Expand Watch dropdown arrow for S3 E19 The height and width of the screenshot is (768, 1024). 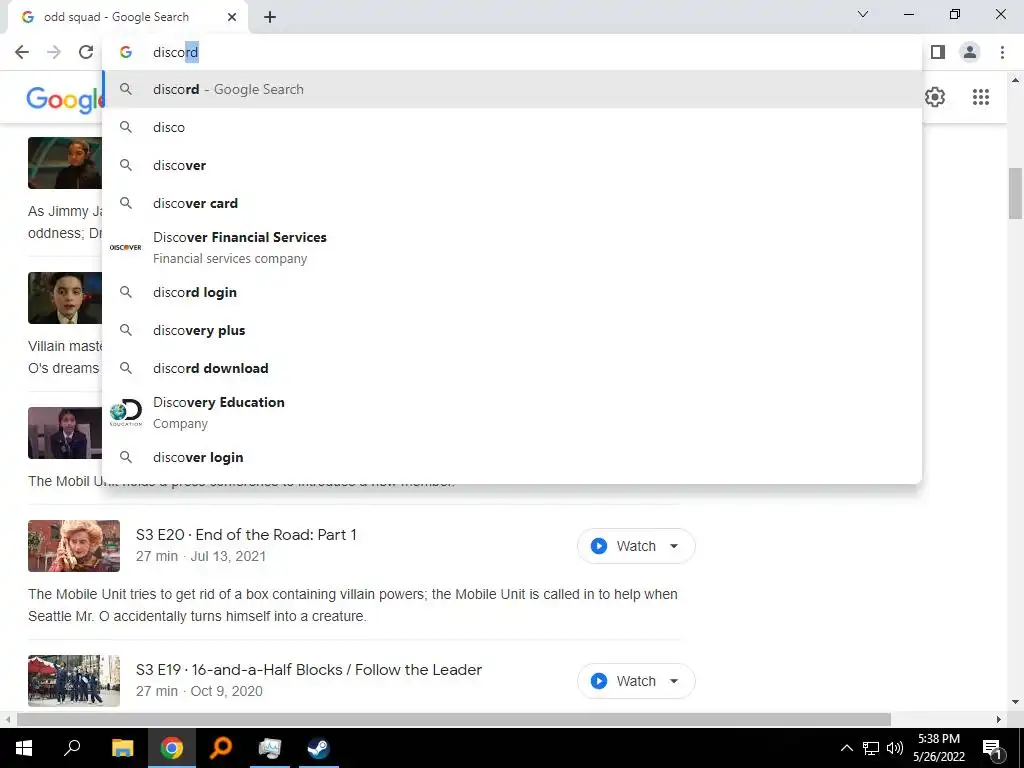pyautogui.click(x=674, y=681)
